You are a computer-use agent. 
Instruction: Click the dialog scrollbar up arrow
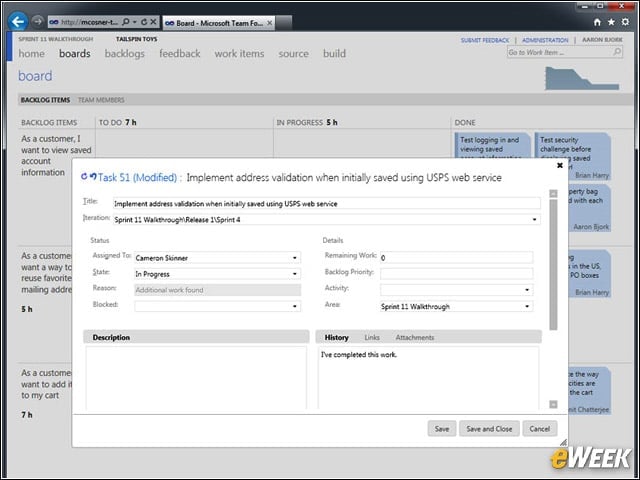(x=553, y=193)
